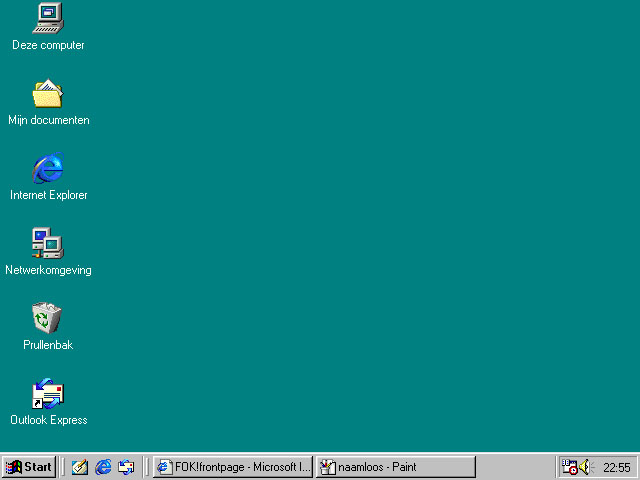The height and width of the screenshot is (480, 640).
Task: Launch Internet Explorer from quick launch bar
Action: [103, 467]
